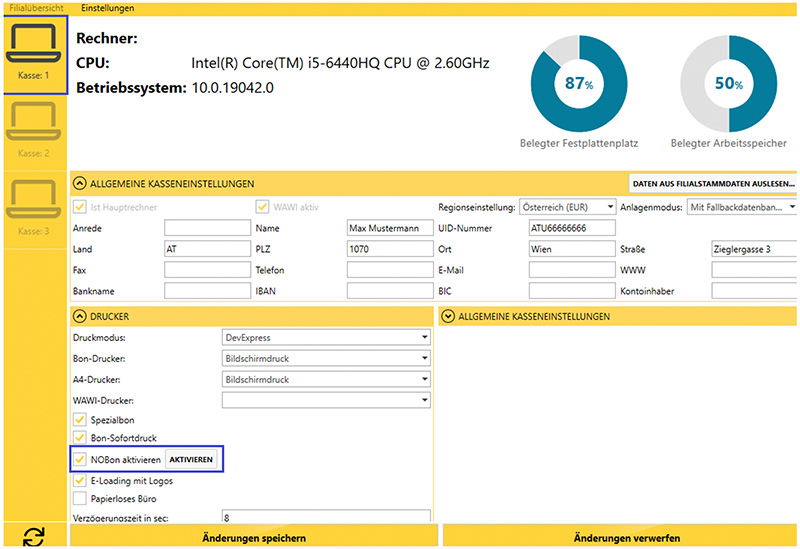This screenshot has height=549, width=800.
Task: Toggle the Bon-Sofortdruck checkbox
Action: 80,439
